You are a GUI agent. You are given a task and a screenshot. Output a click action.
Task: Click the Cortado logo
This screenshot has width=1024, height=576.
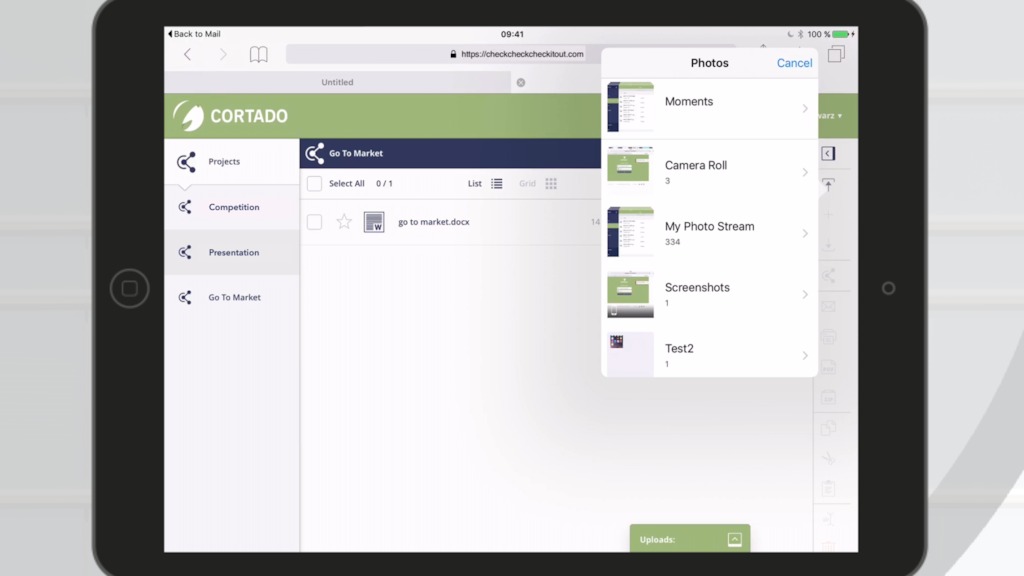pos(231,116)
